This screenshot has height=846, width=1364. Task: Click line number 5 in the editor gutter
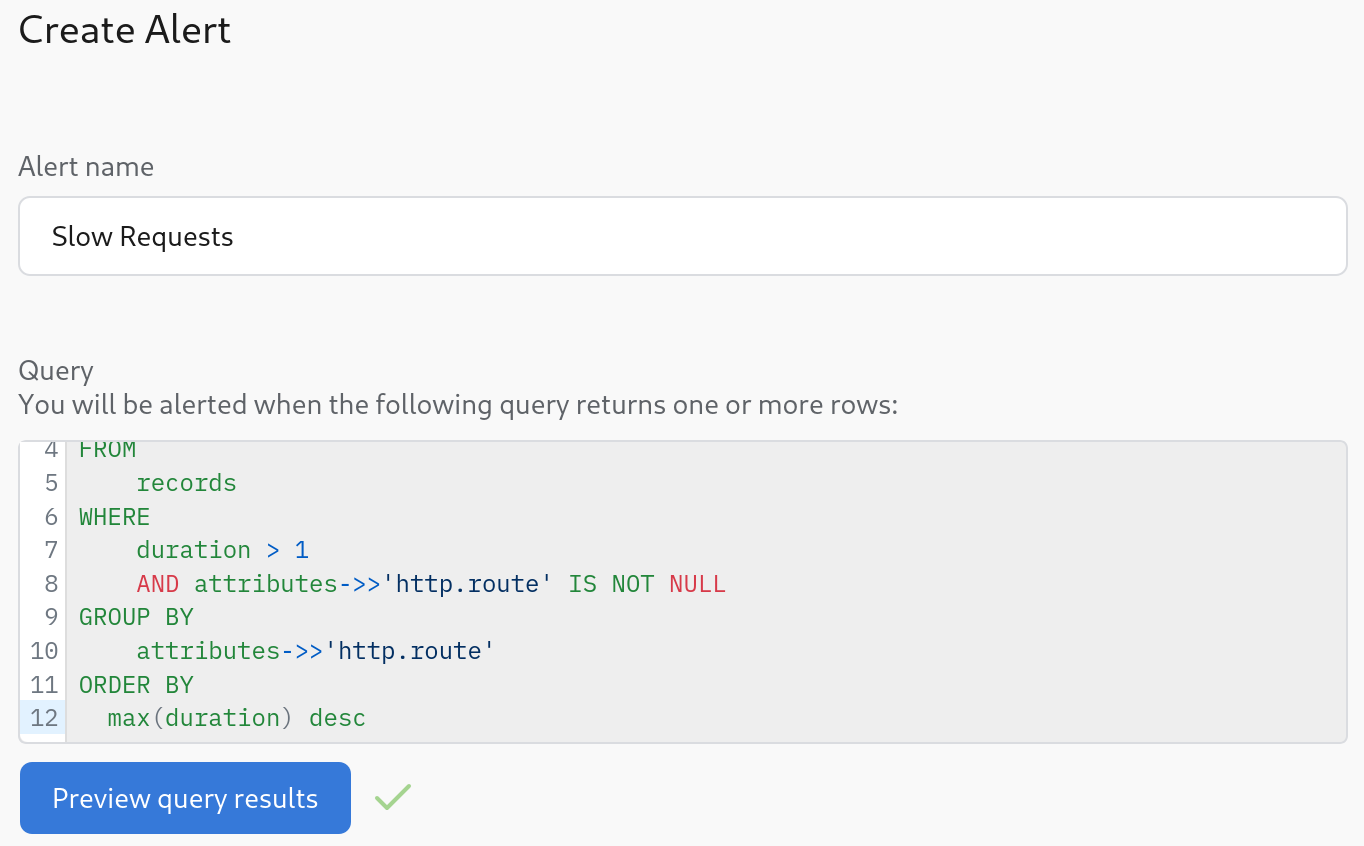51,483
